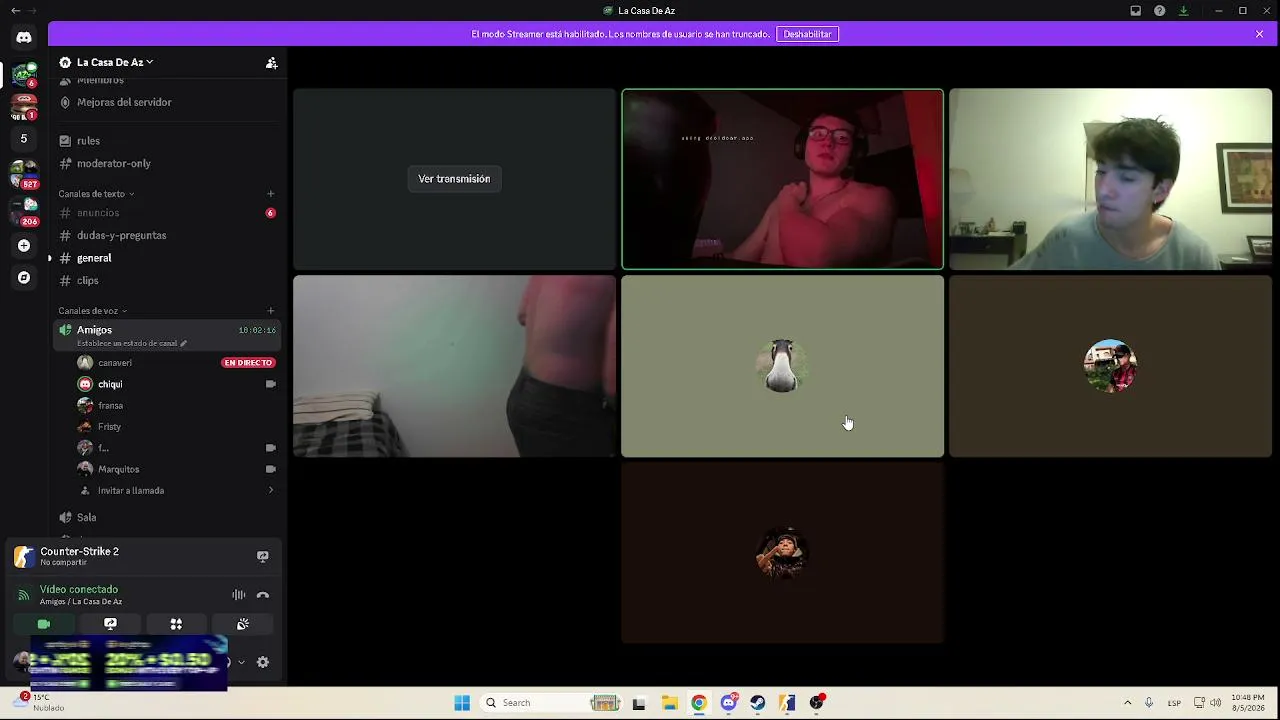Disconnect from voice with hang-up icon

coord(263,595)
